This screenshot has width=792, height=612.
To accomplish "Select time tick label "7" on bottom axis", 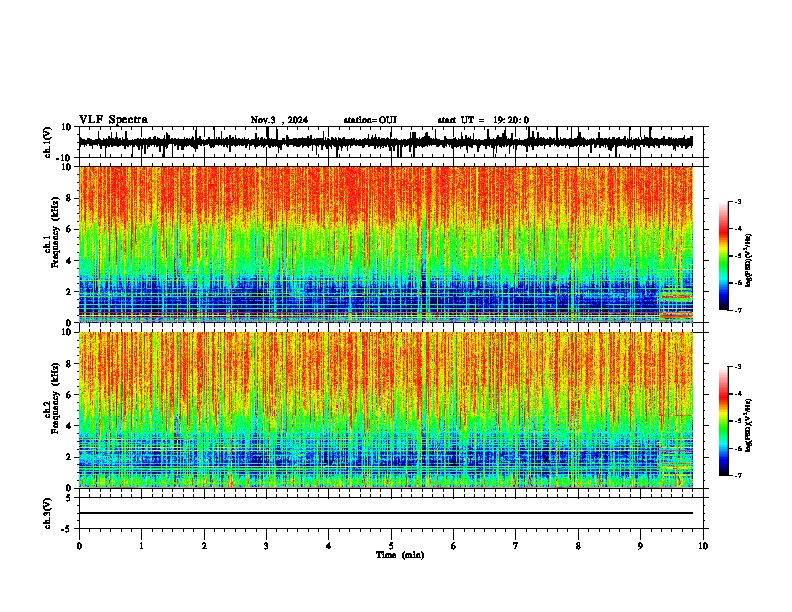I will (516, 546).
